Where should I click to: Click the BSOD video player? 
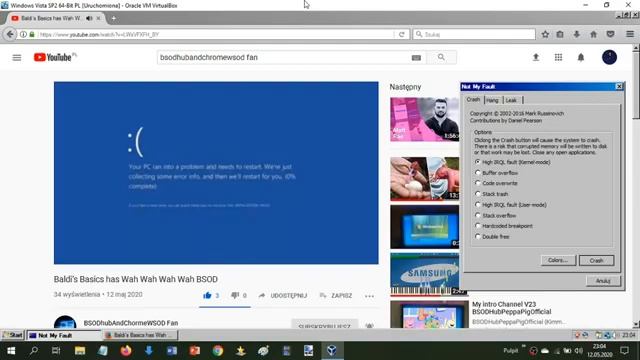click(x=216, y=173)
